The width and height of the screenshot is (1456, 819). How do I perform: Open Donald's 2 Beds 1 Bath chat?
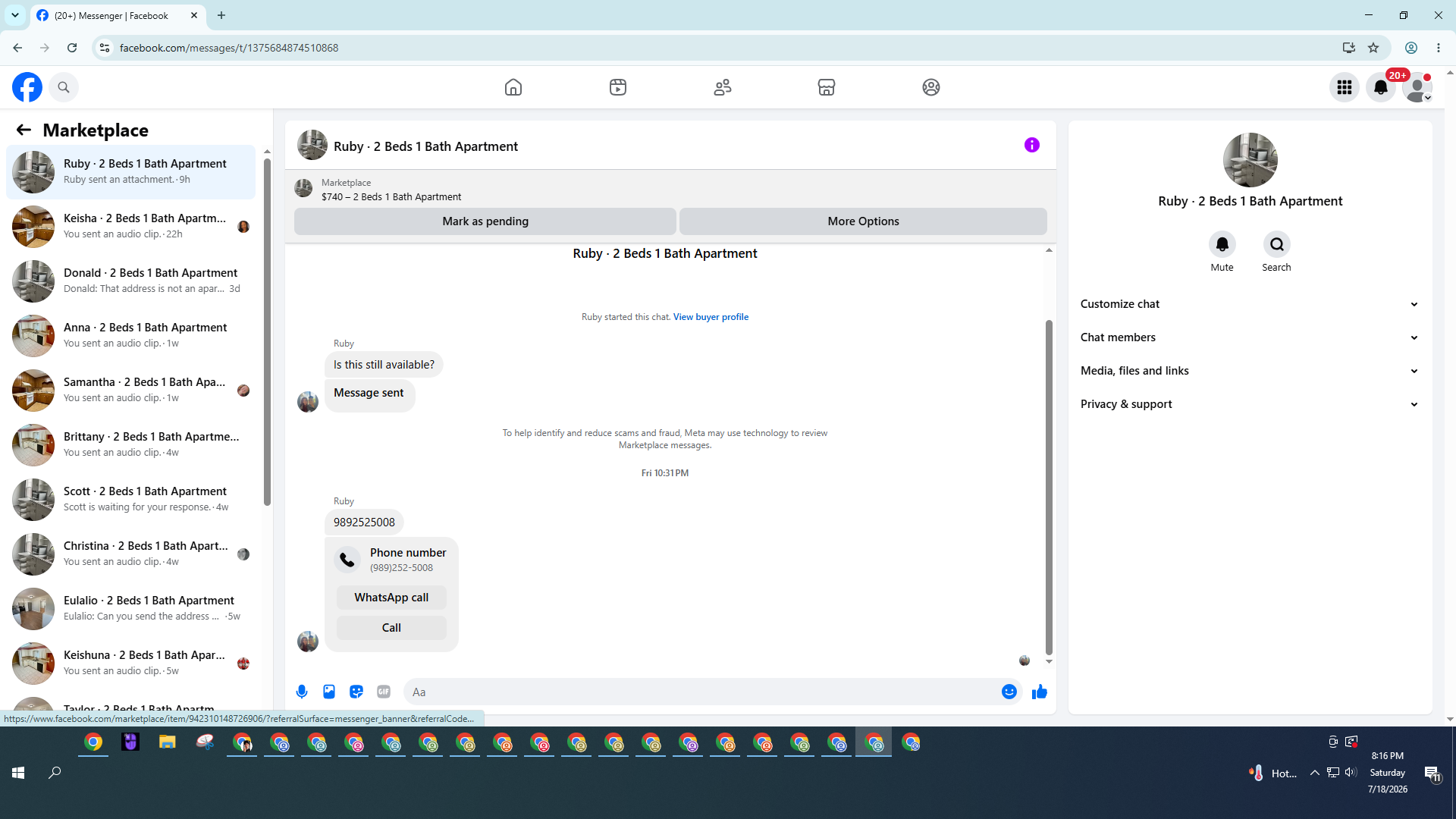click(131, 281)
